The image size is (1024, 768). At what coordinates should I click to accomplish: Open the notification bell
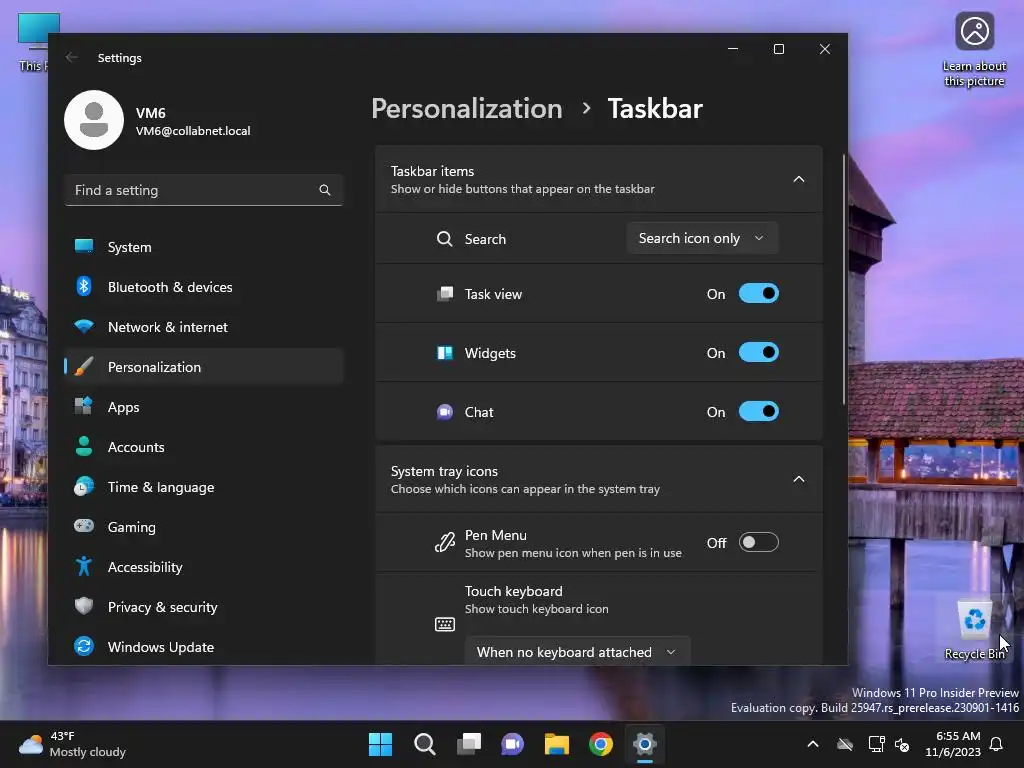point(997,744)
